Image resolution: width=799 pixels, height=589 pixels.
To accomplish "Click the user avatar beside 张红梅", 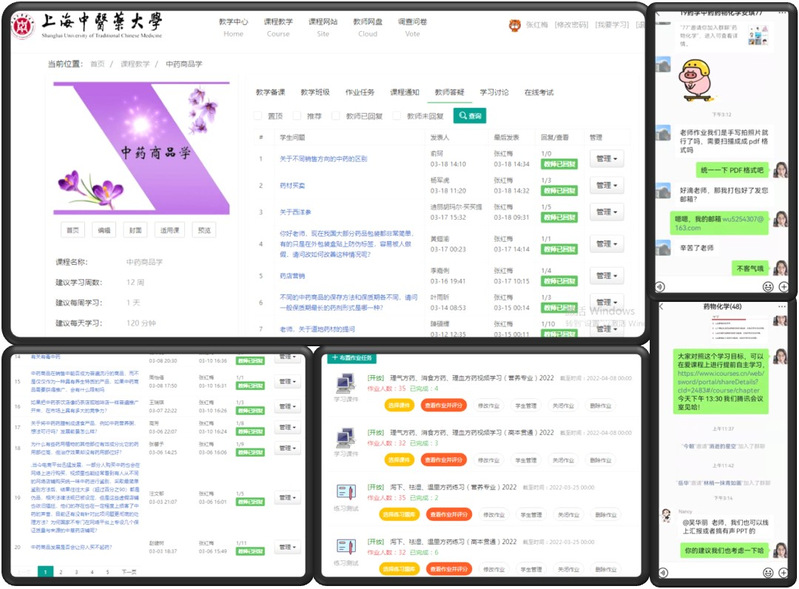I will pos(515,26).
